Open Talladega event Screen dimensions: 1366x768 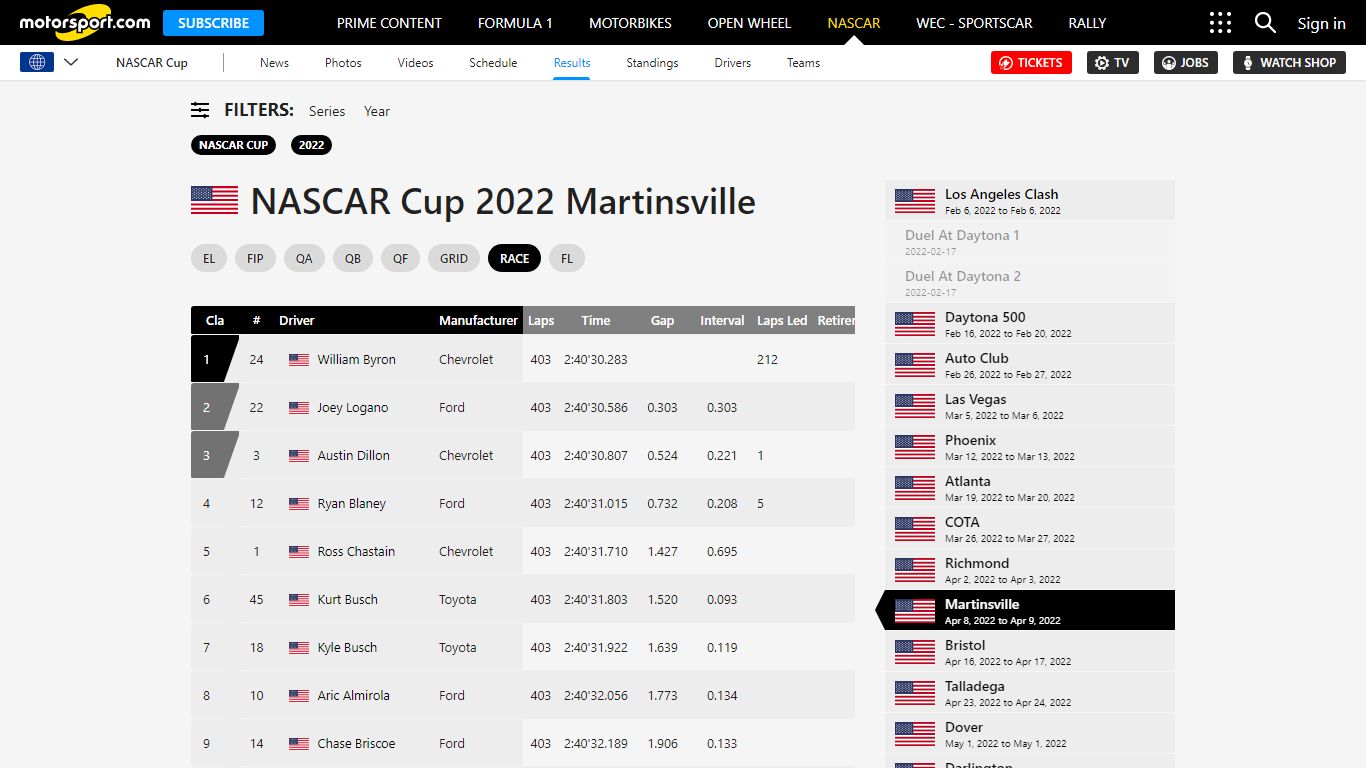(1030, 692)
